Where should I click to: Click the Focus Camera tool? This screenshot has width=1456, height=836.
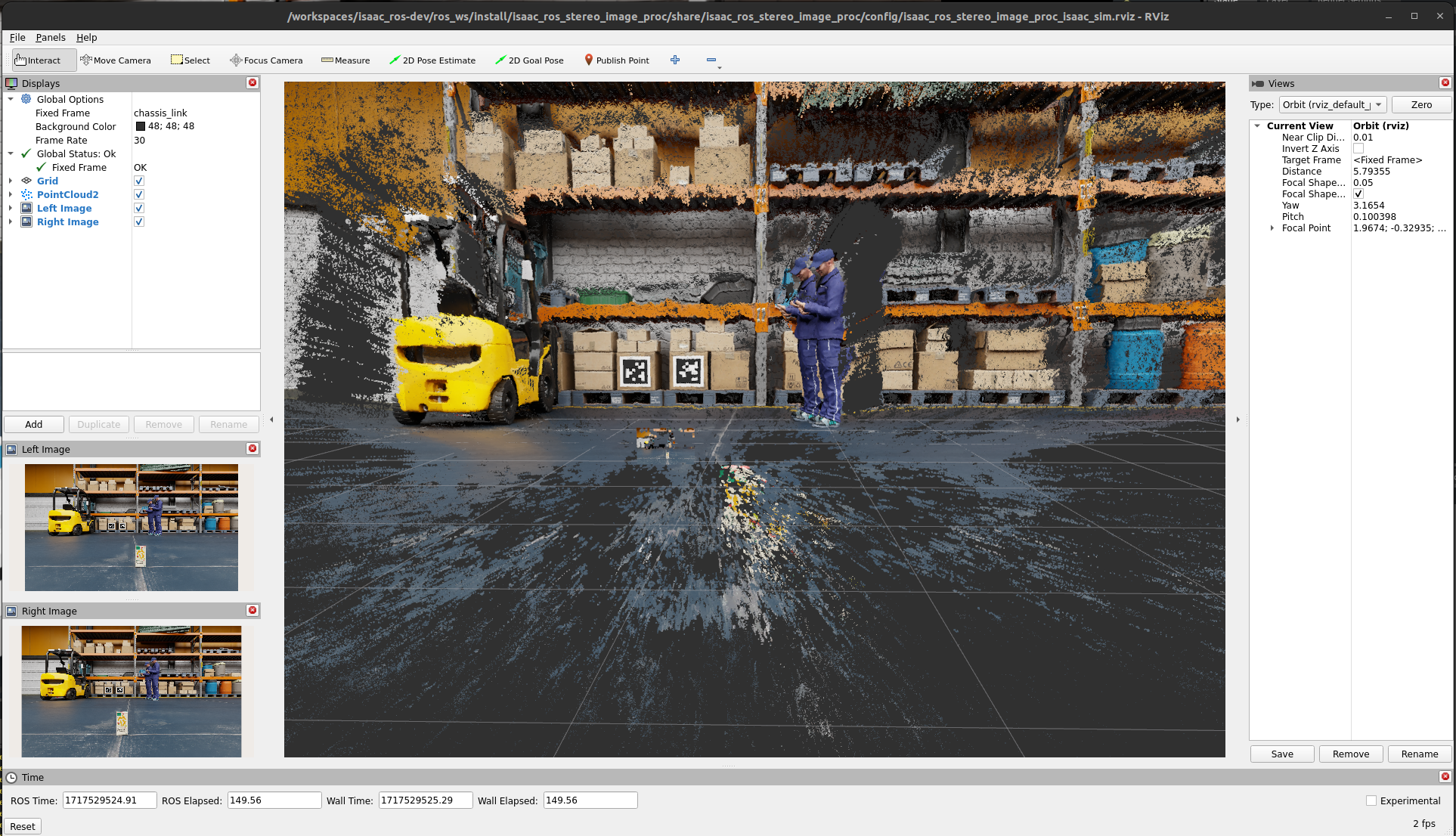point(266,60)
